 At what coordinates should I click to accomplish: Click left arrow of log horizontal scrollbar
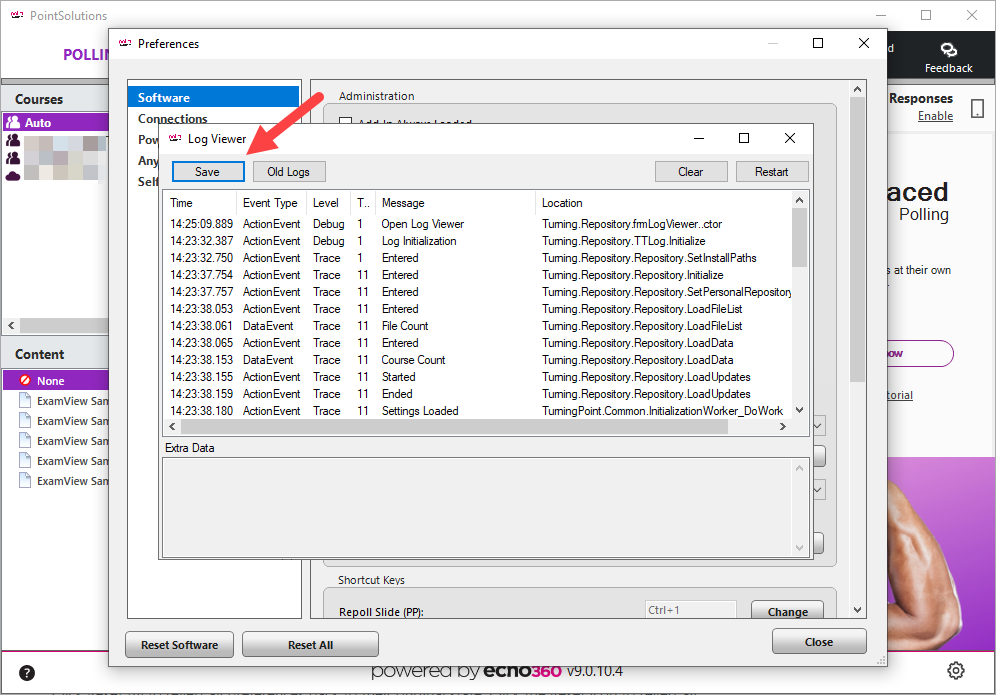172,426
